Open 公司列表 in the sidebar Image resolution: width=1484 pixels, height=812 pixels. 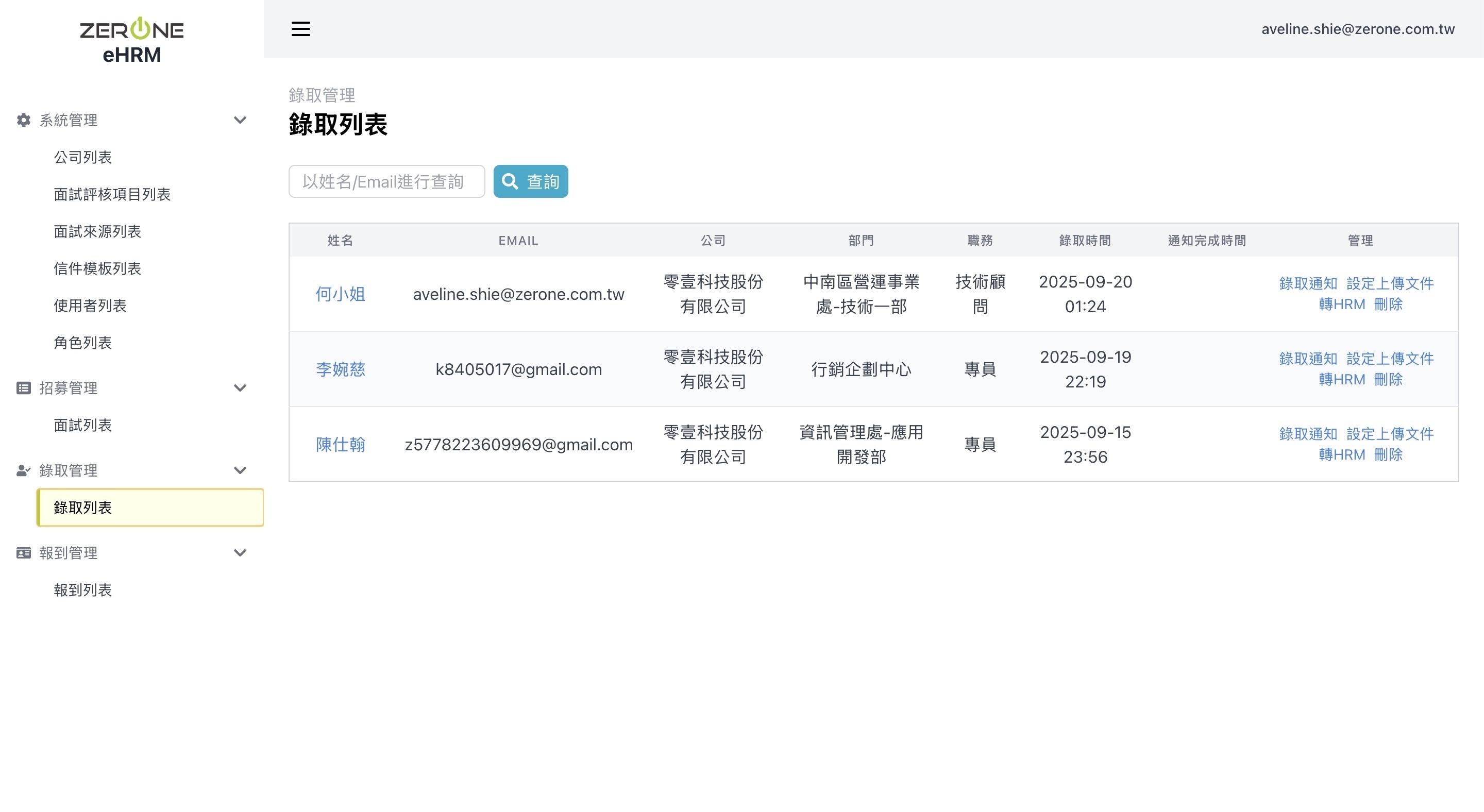click(x=82, y=157)
